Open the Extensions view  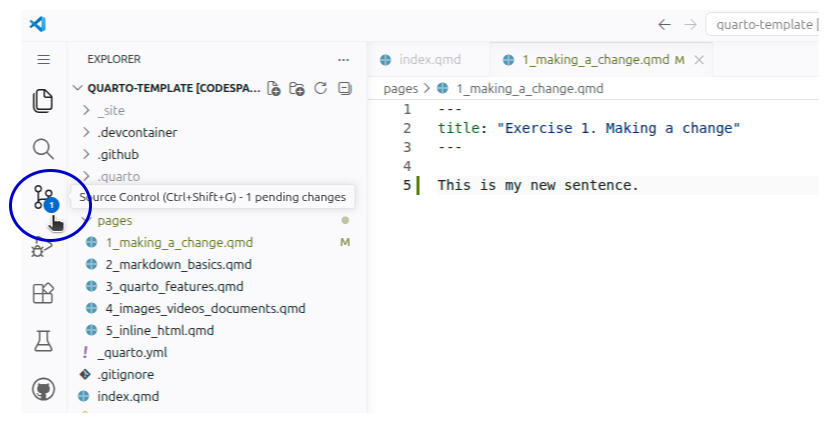pos(43,293)
